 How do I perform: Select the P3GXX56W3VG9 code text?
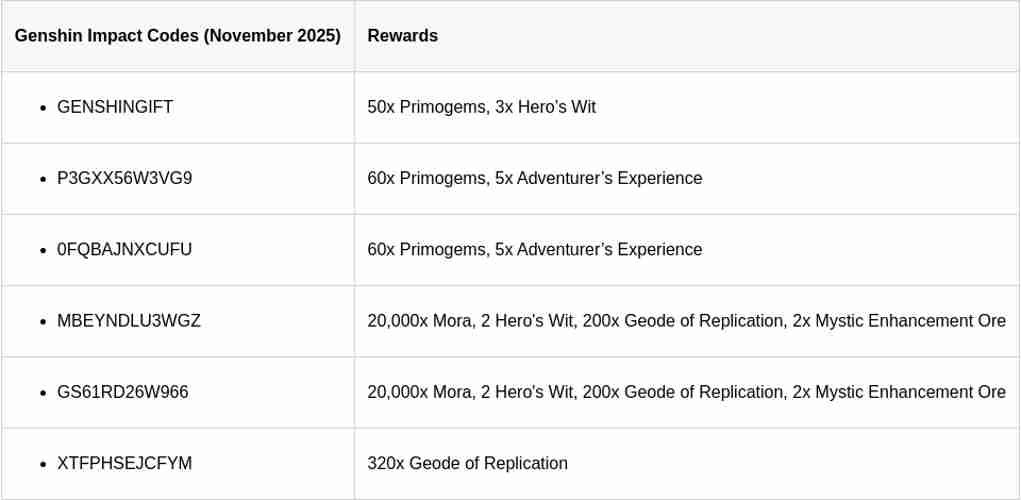[124, 178]
